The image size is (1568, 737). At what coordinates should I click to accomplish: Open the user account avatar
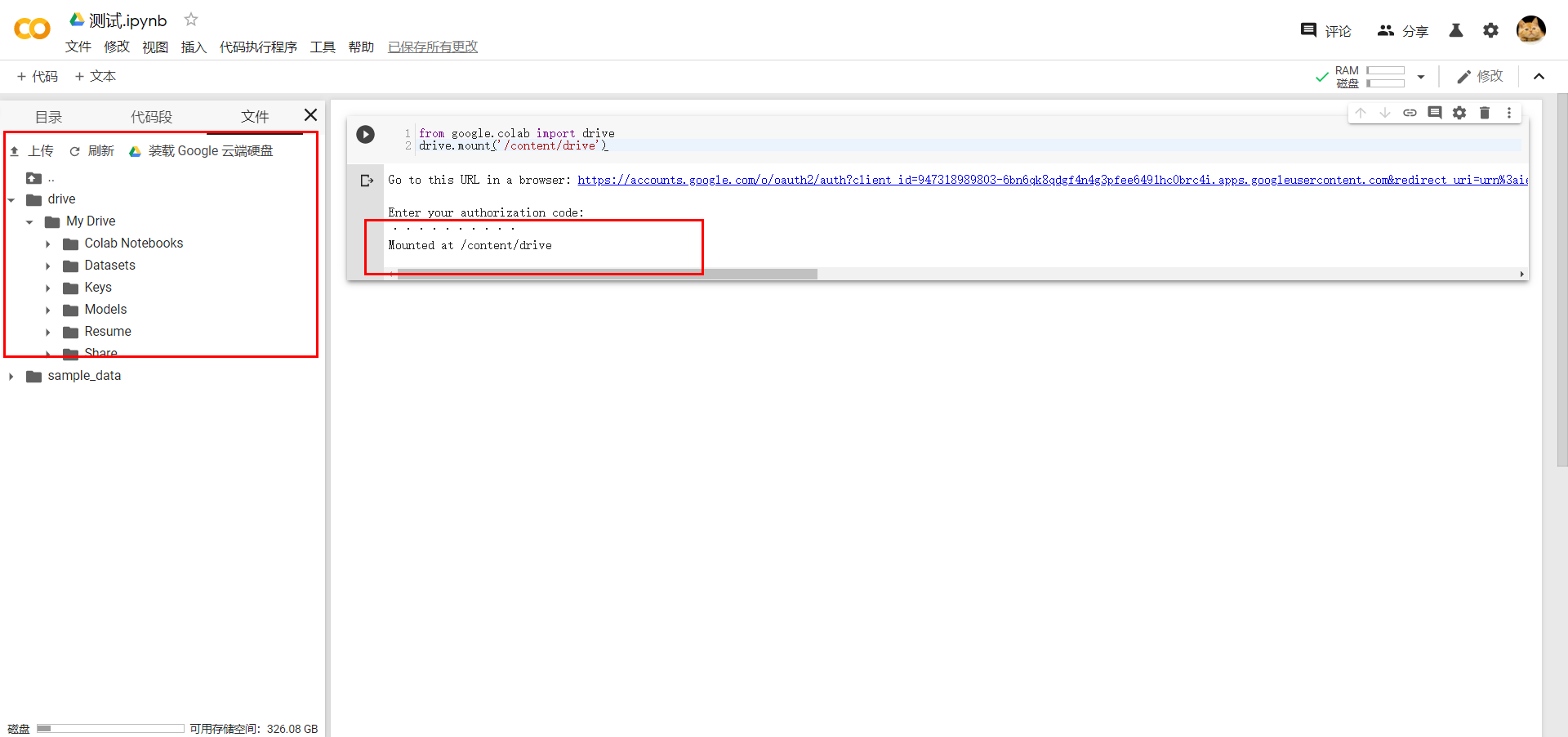[1531, 29]
